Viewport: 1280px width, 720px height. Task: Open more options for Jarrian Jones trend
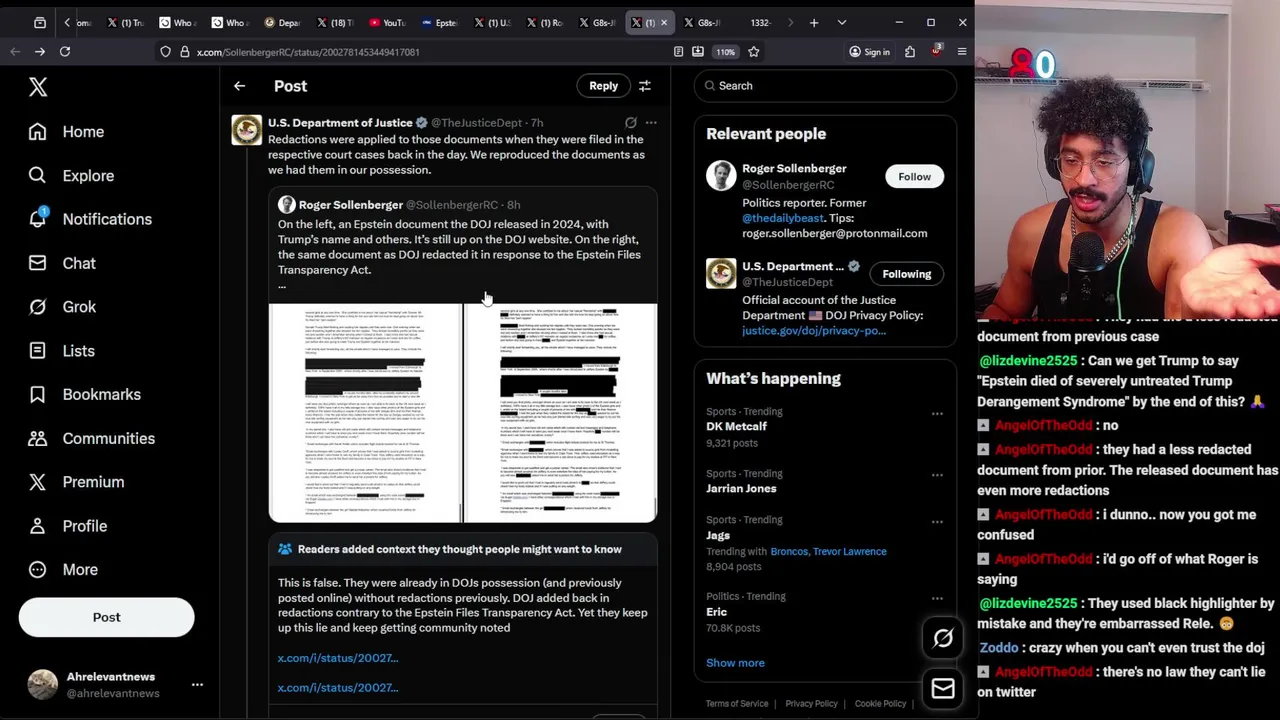coord(937,476)
